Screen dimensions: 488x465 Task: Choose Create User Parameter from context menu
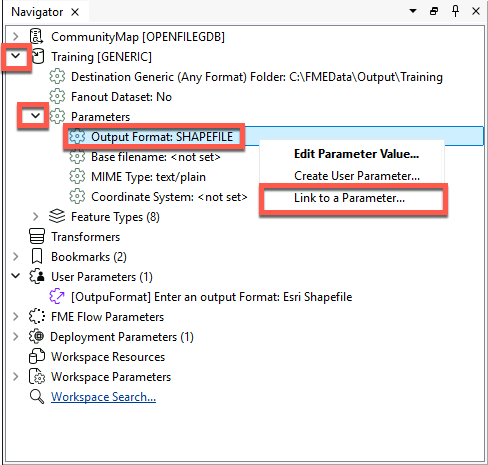click(x=357, y=176)
